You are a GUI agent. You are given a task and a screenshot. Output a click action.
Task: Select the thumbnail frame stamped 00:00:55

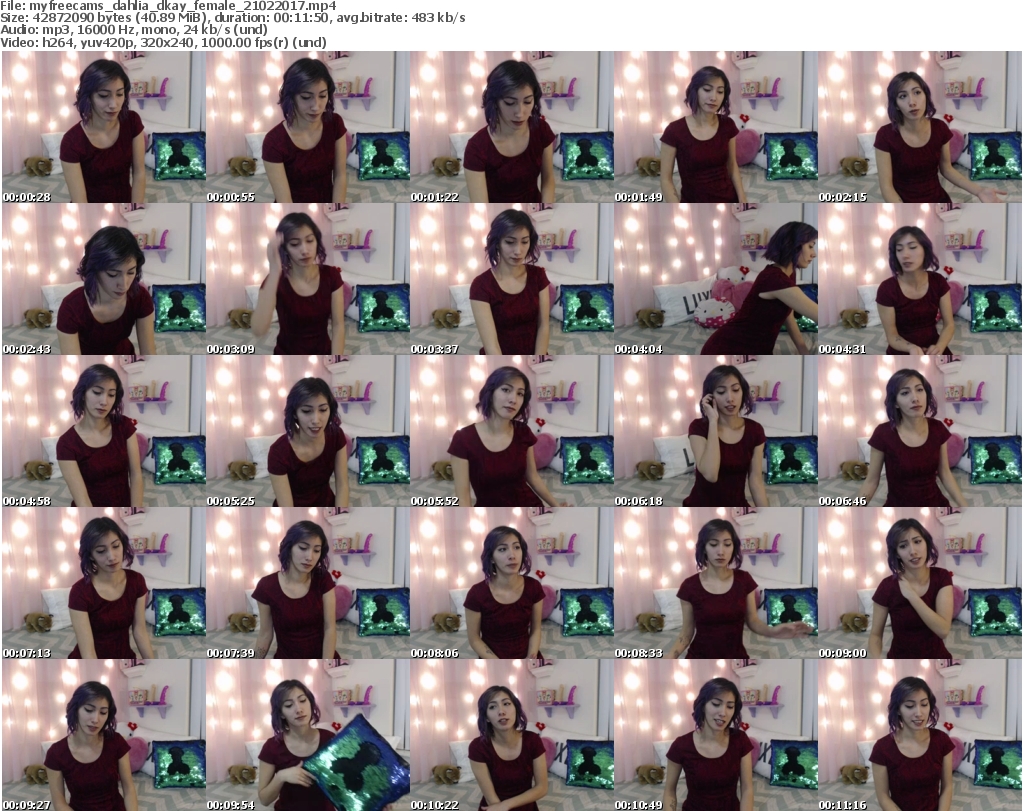(308, 127)
